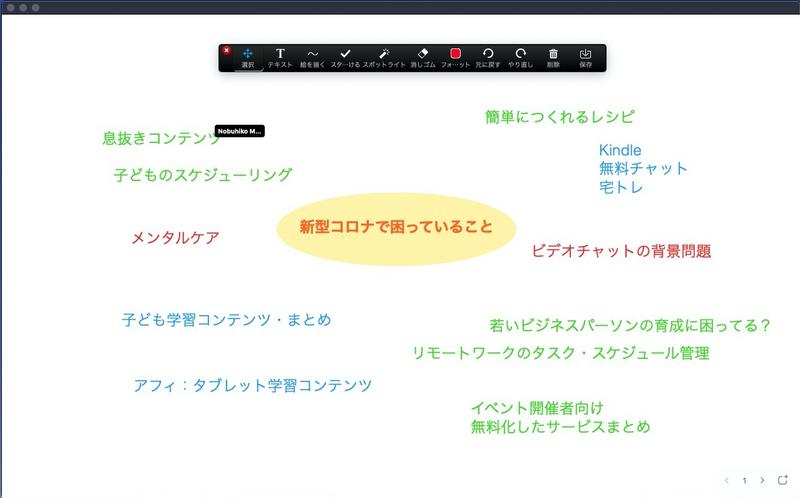This screenshot has width=800, height=498.
Task: Select リモートワークのタスク・スケジュール管理 text
Action: pyautogui.click(x=561, y=353)
